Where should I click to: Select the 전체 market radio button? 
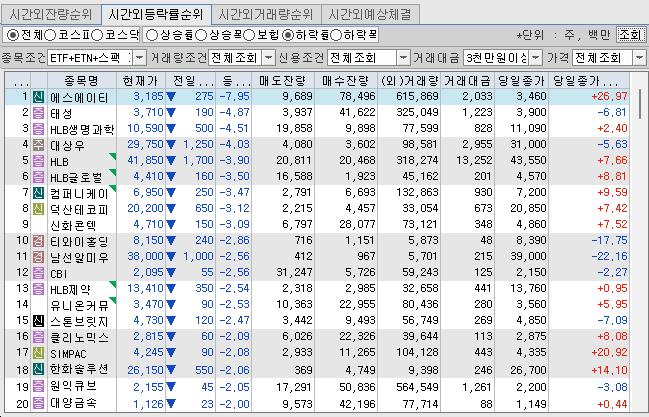(13, 35)
